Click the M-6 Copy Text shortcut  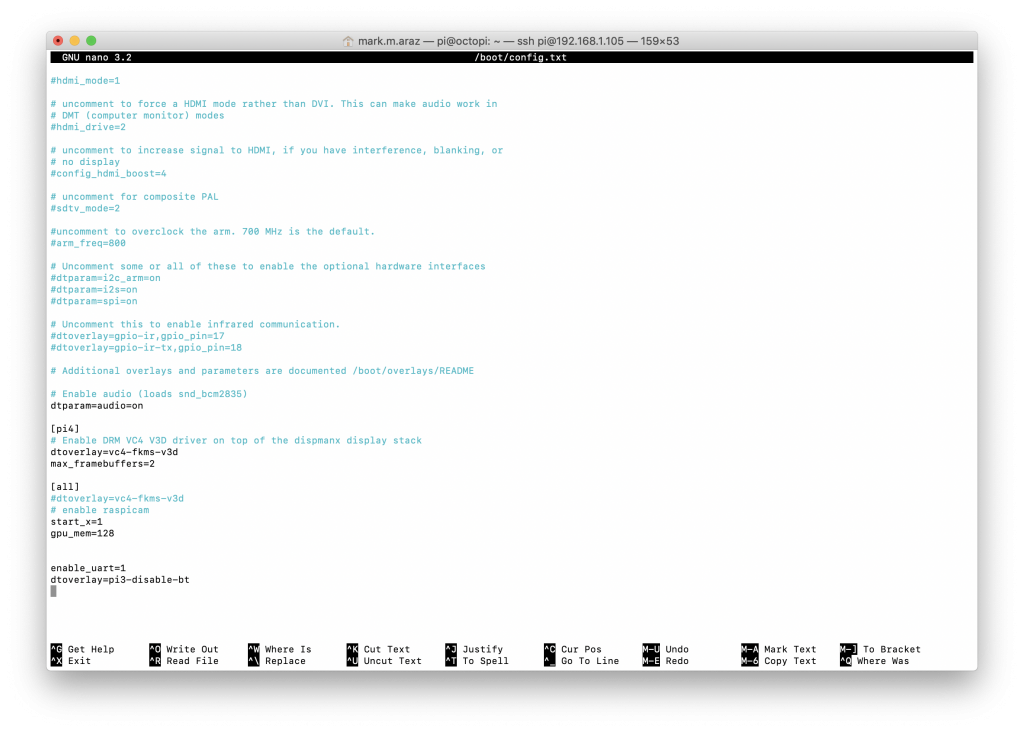tap(778, 661)
